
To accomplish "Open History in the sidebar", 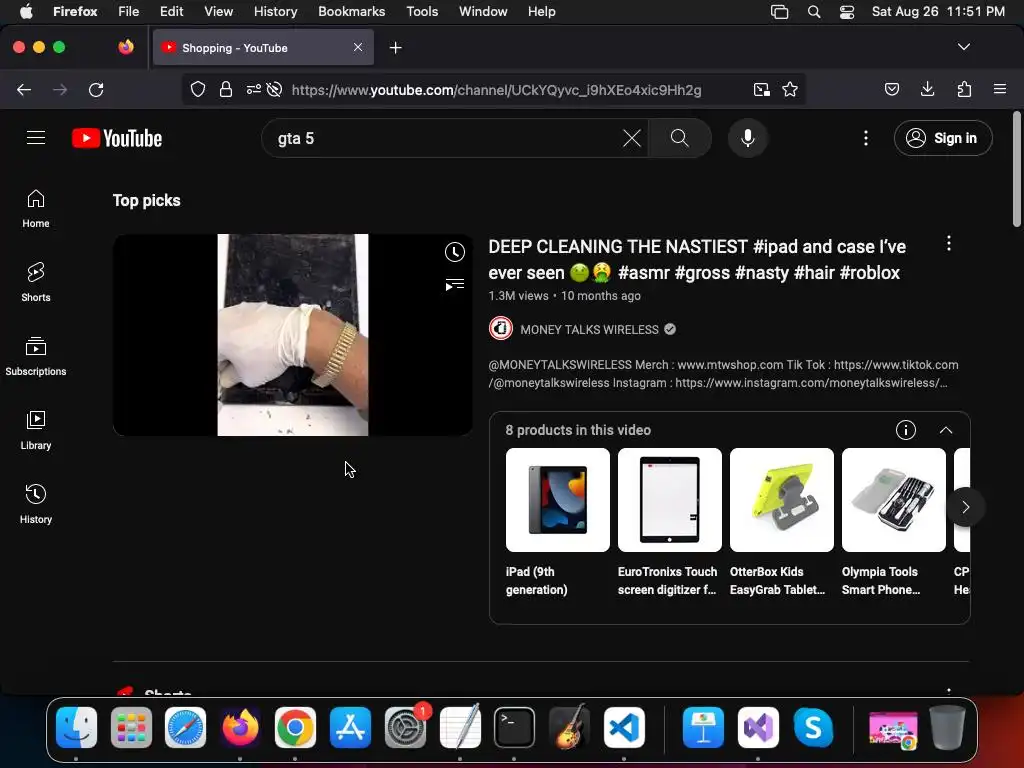I will coord(36,504).
